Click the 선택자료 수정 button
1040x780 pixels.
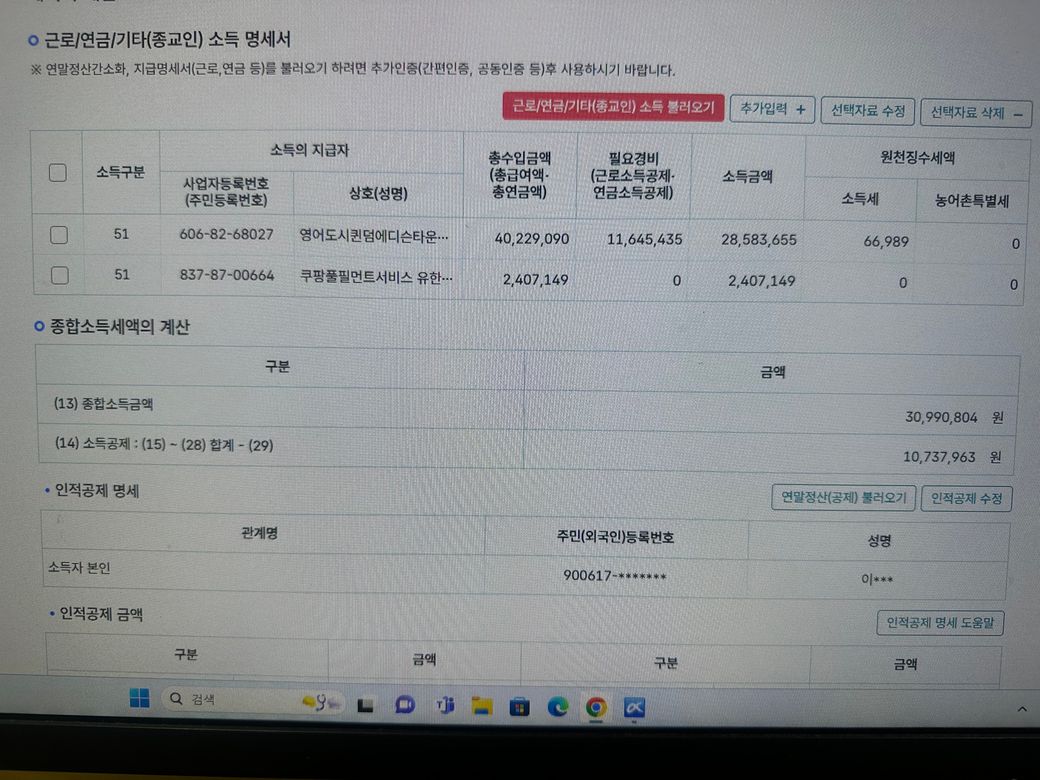pos(868,112)
